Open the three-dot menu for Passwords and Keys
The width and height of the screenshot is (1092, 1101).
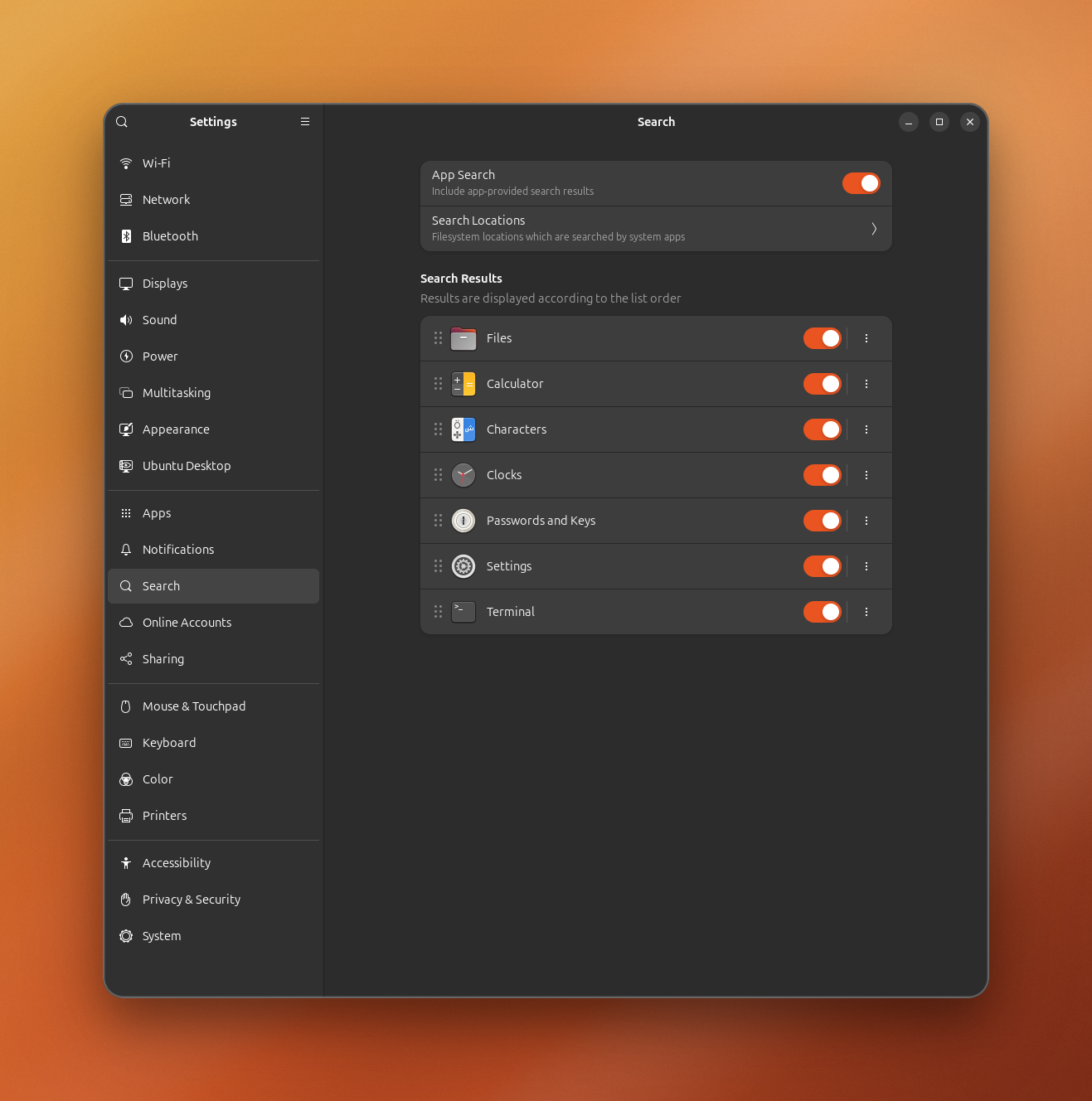click(866, 521)
